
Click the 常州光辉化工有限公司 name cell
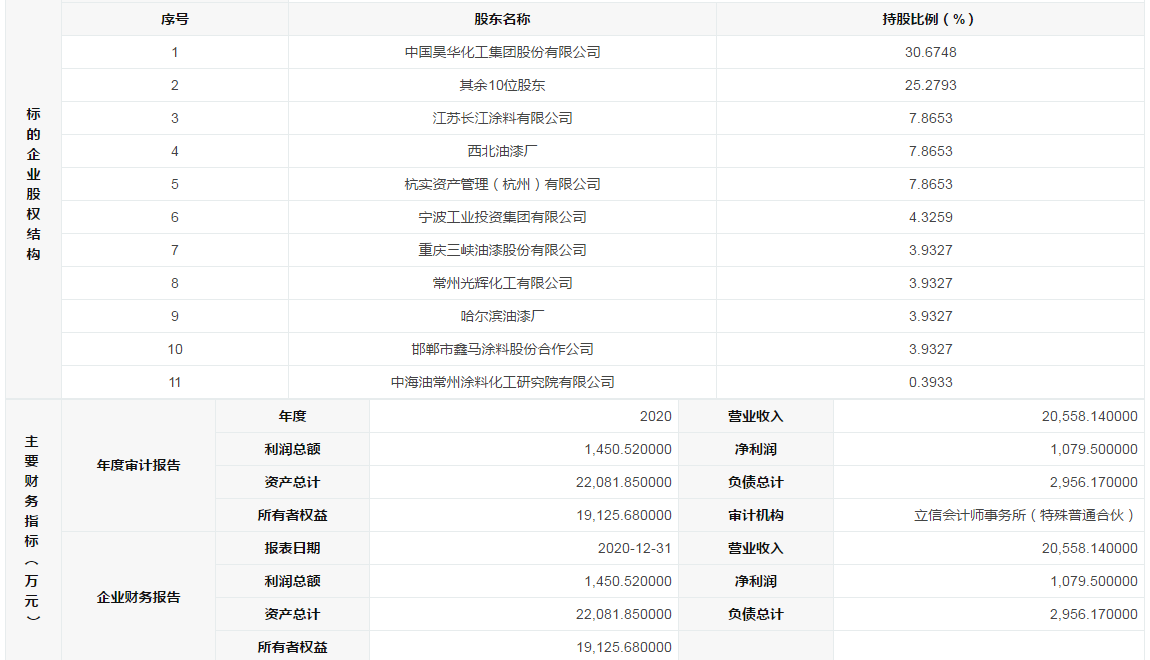click(x=502, y=283)
